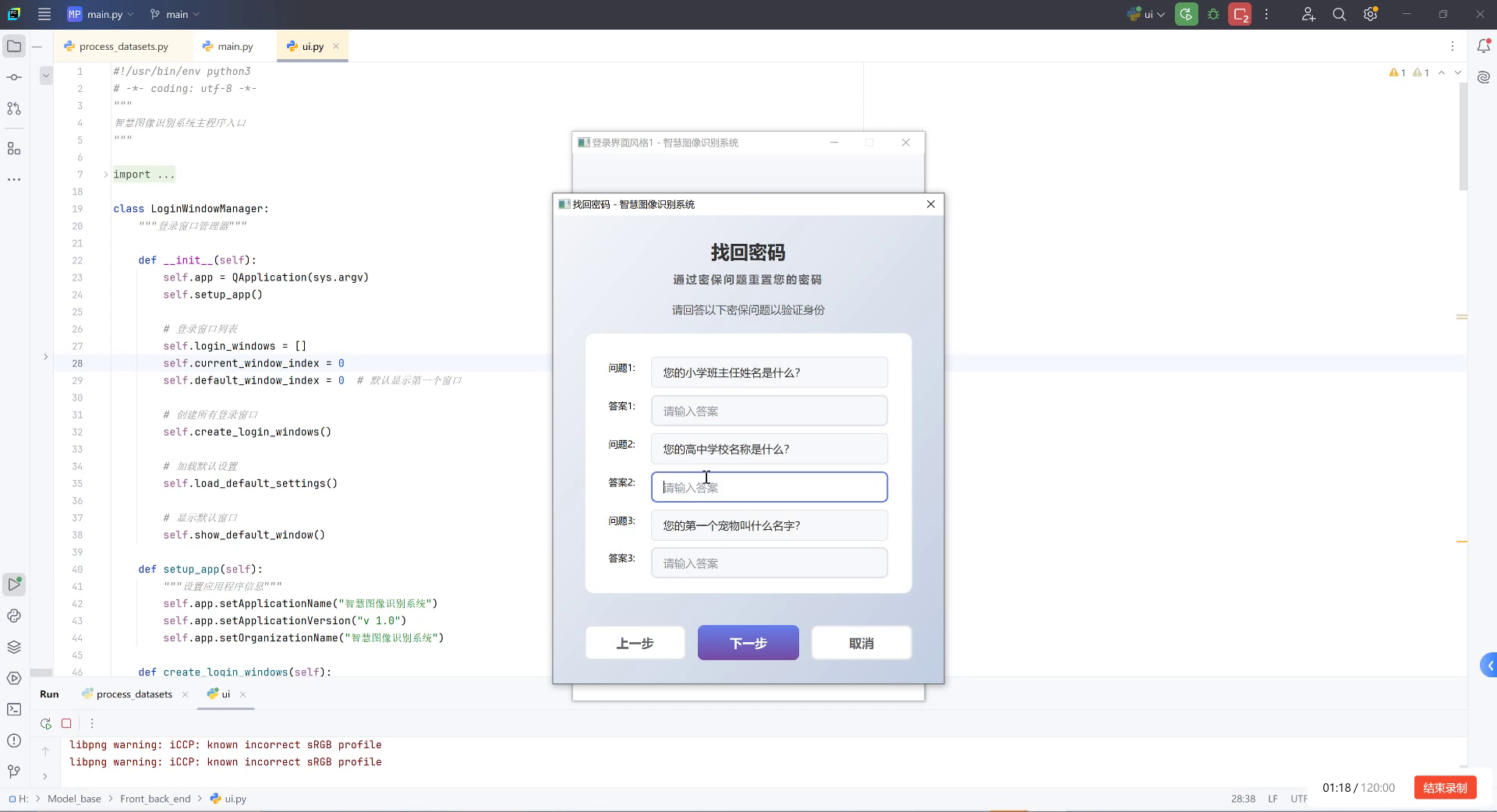Open the Commit tool window

(13, 76)
